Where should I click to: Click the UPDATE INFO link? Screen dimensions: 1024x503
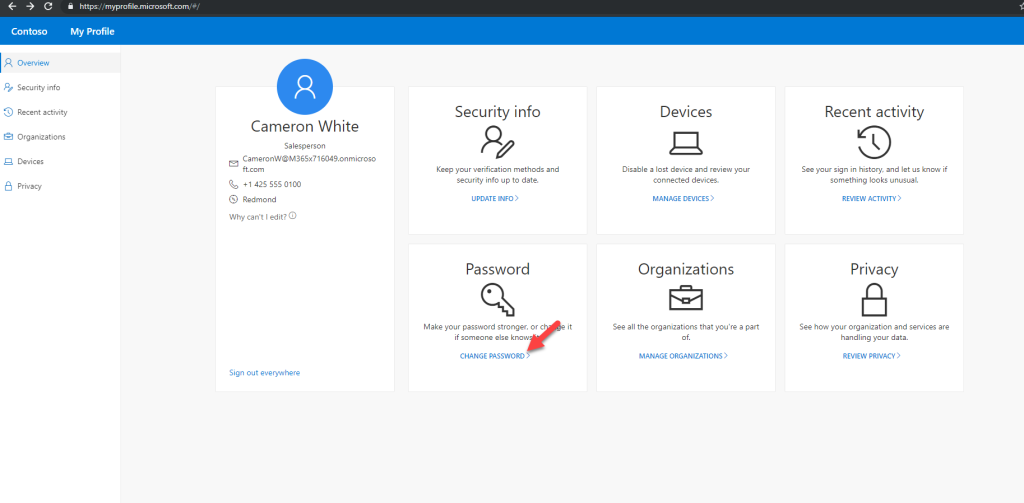495,199
